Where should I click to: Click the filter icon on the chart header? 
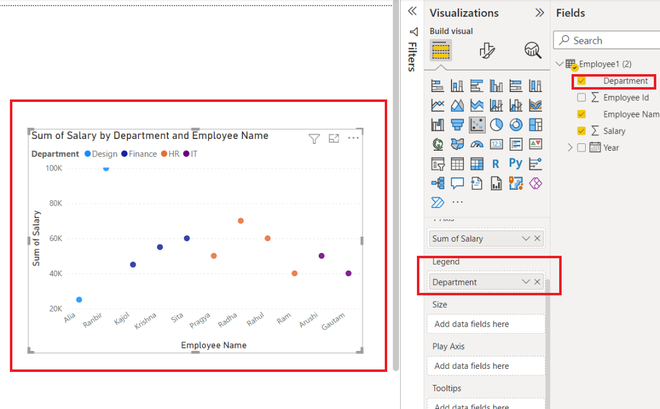[314, 138]
